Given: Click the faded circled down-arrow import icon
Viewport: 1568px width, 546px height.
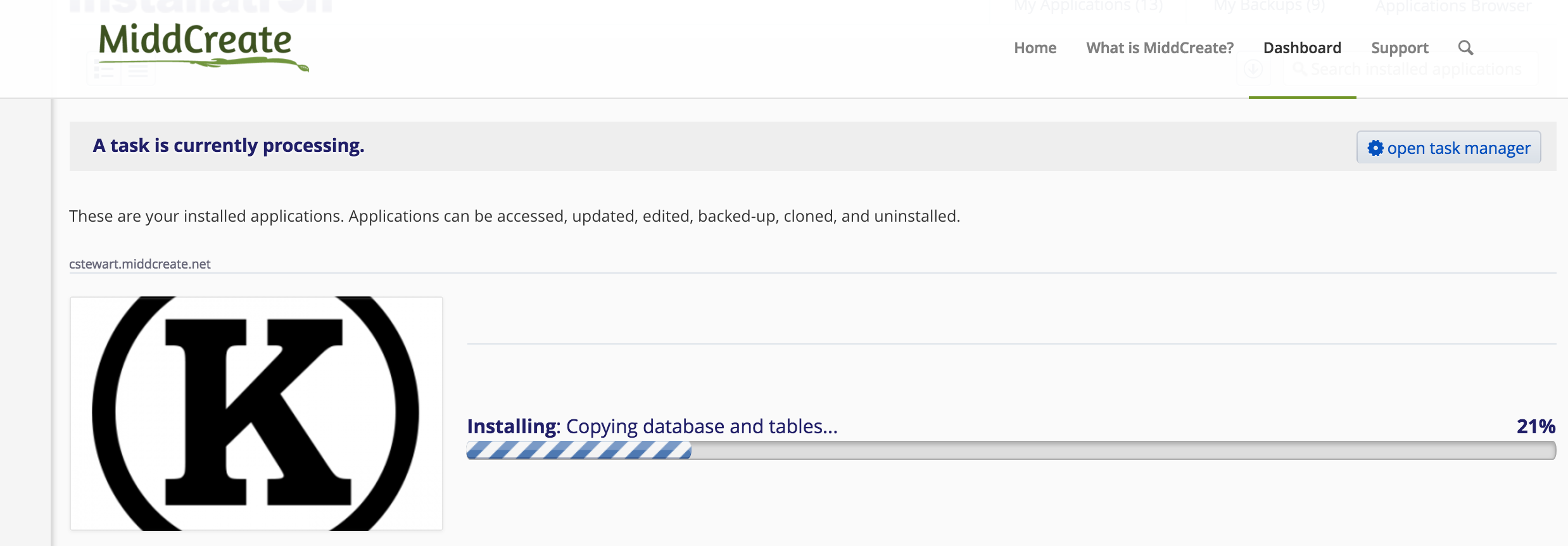Looking at the screenshot, I should [x=1253, y=68].
